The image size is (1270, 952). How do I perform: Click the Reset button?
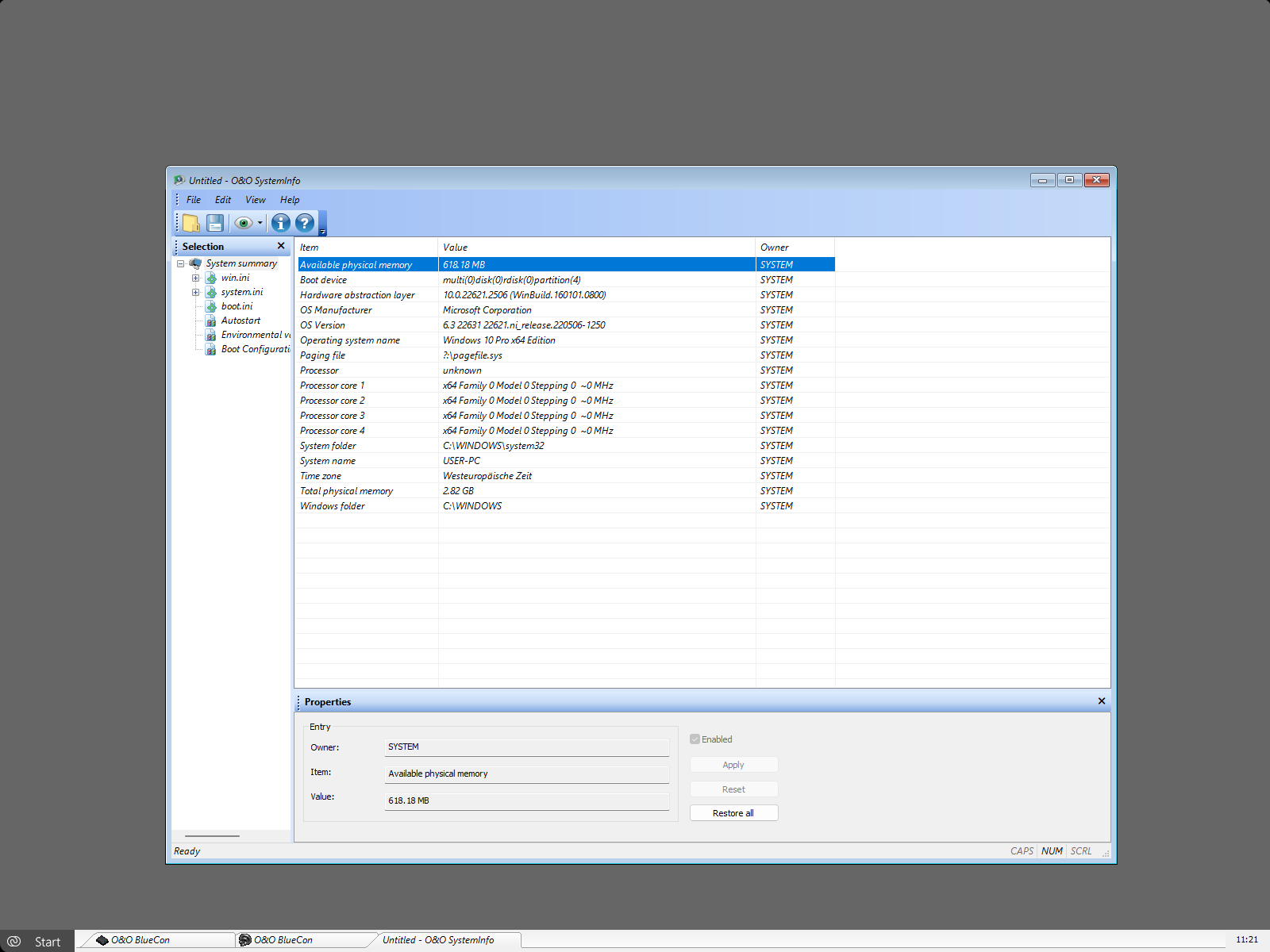[x=733, y=789]
